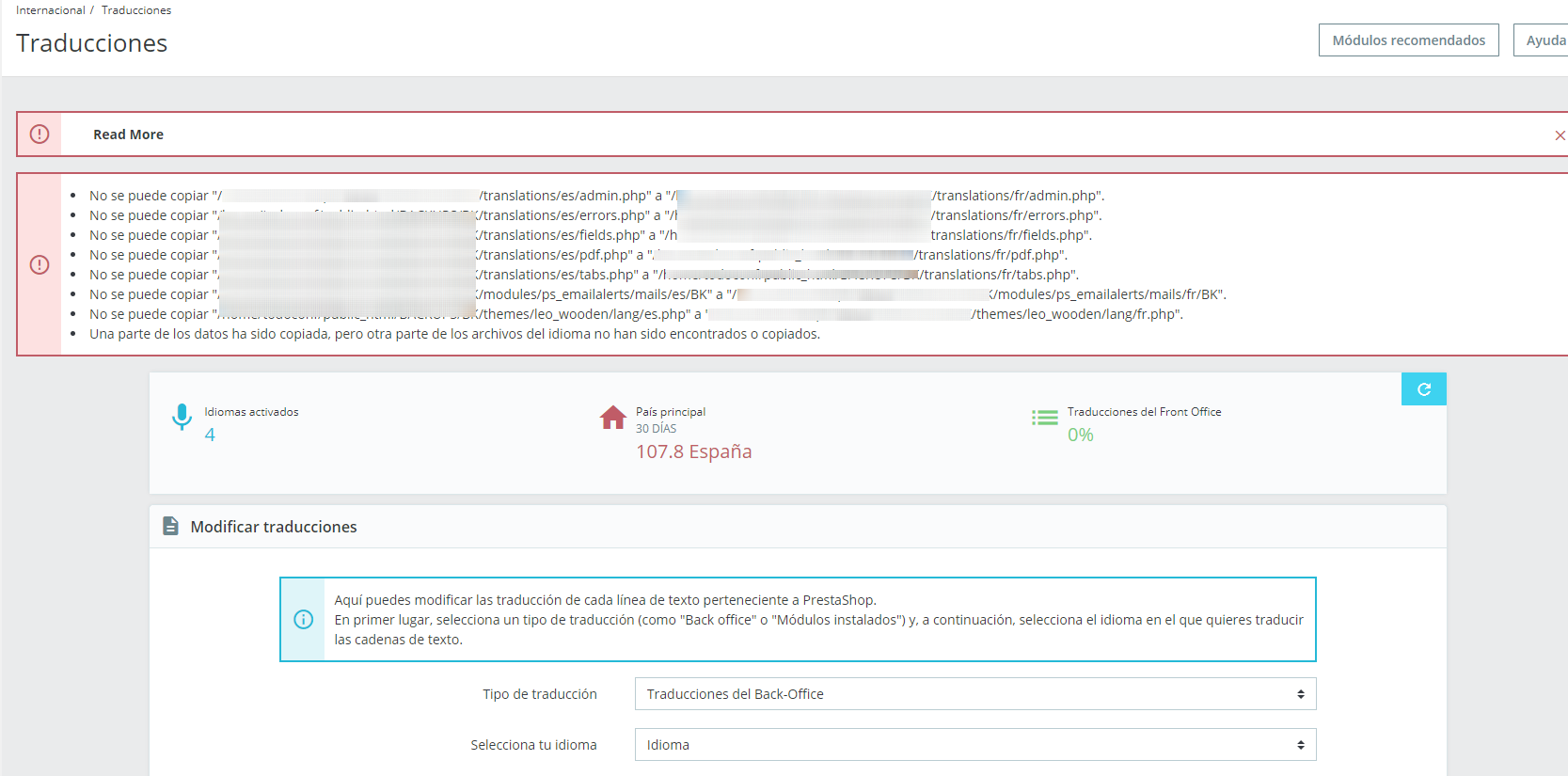Click the error line mentioning translations/fr/pdf.php
The height and width of the screenshot is (776, 1568).
click(578, 255)
